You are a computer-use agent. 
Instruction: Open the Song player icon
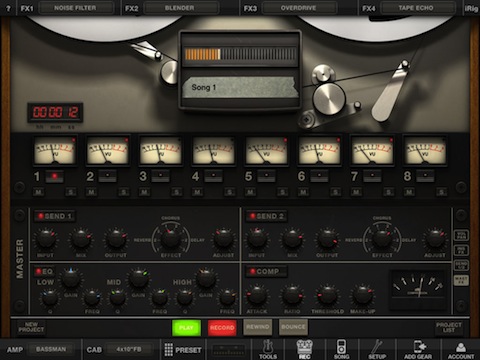coord(341,349)
